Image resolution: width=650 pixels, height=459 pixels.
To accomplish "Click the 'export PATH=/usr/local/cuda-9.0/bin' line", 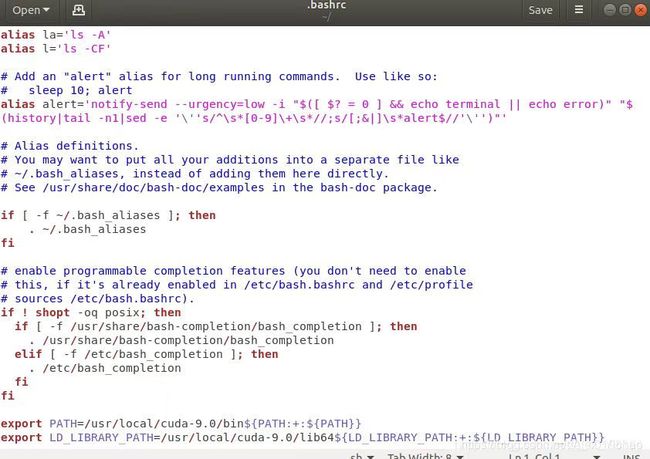I will point(181,424).
